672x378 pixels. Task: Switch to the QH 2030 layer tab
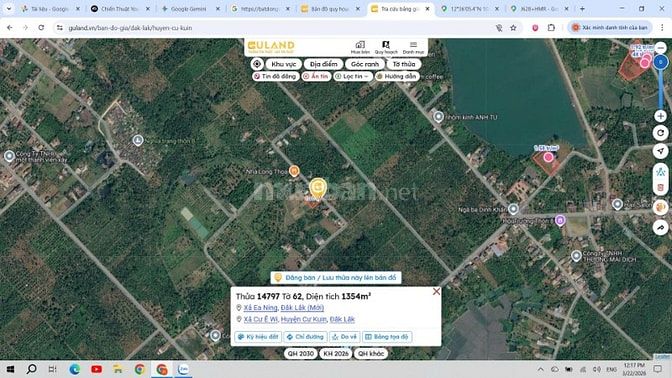pyautogui.click(x=300, y=354)
